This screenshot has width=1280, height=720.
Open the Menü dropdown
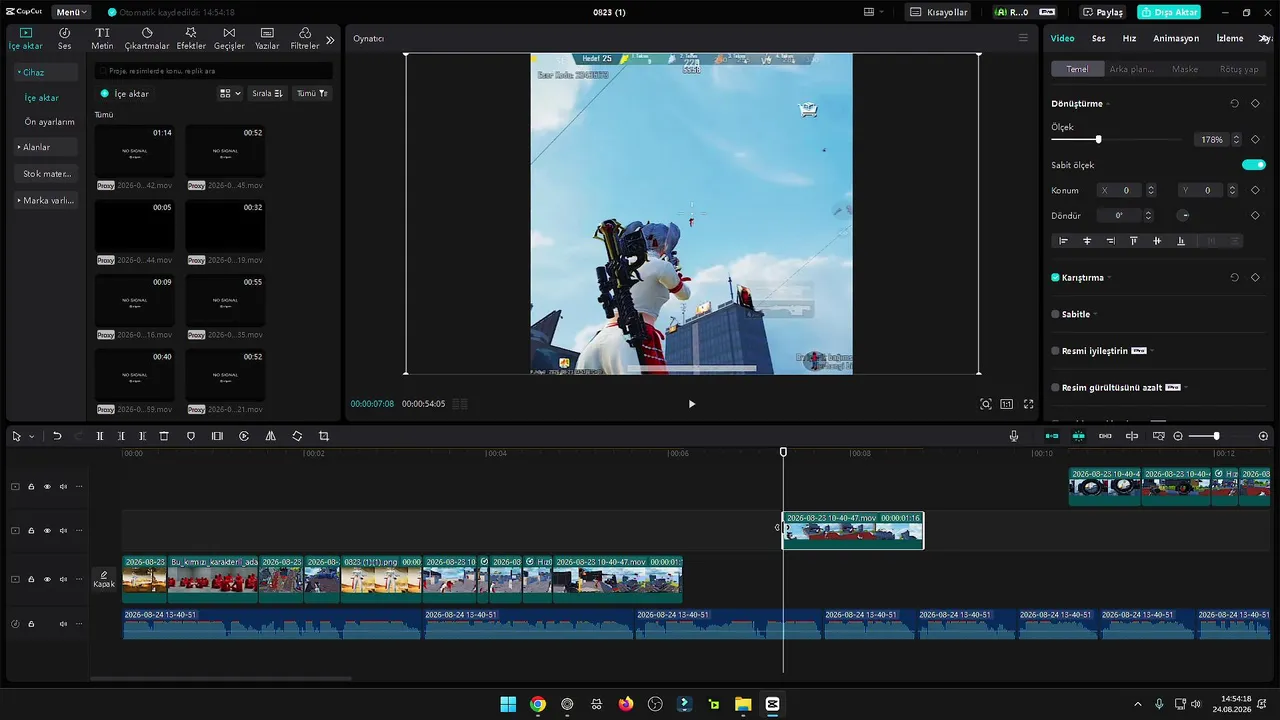pos(71,12)
